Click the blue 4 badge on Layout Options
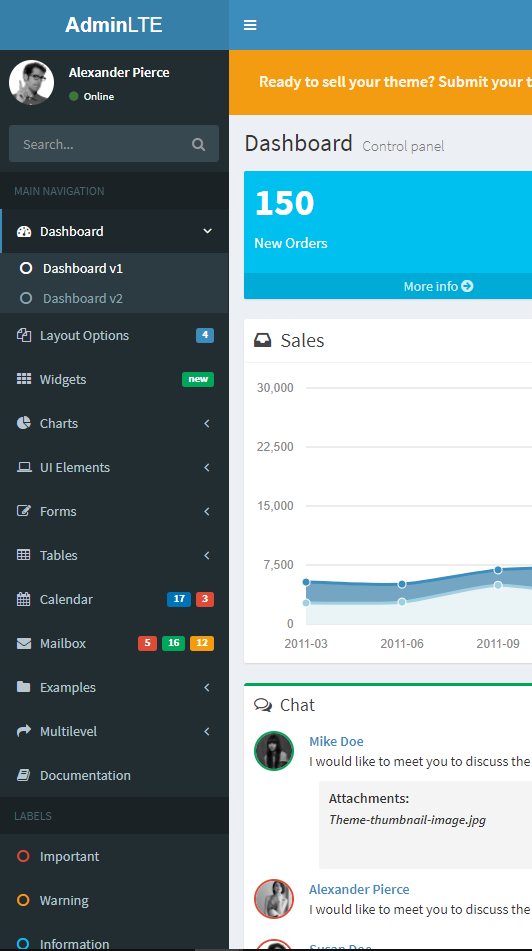The image size is (532, 951). (x=205, y=335)
